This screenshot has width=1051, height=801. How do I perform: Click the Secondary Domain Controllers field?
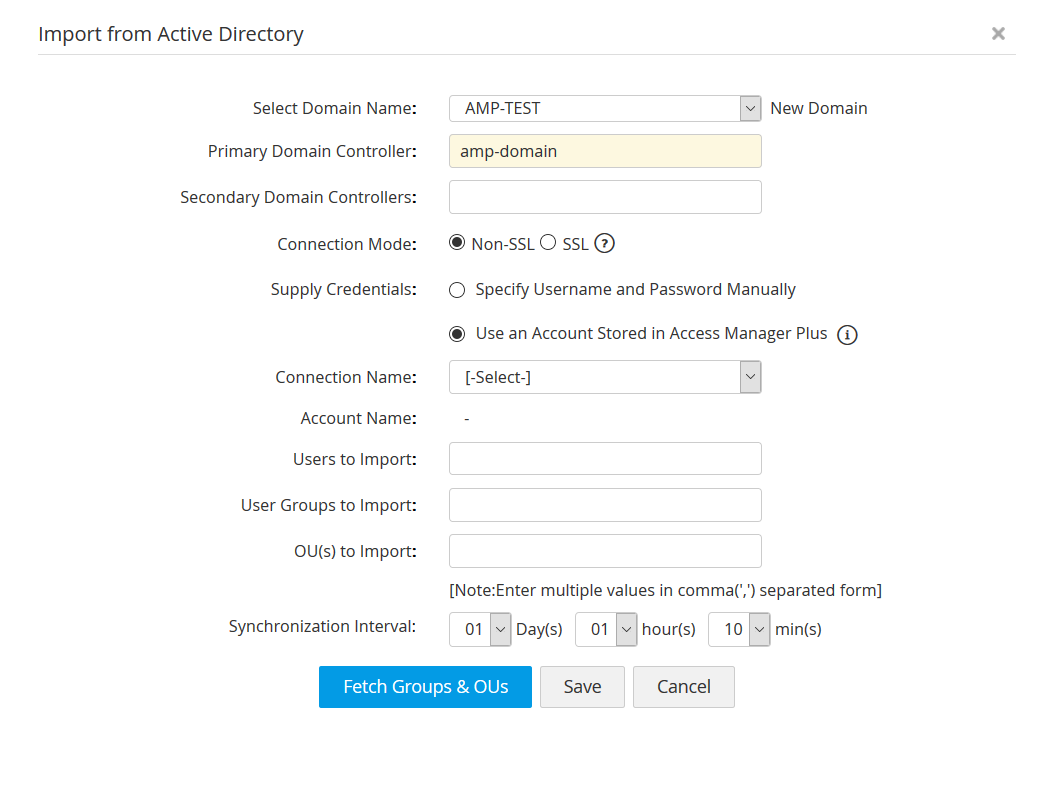tap(605, 197)
